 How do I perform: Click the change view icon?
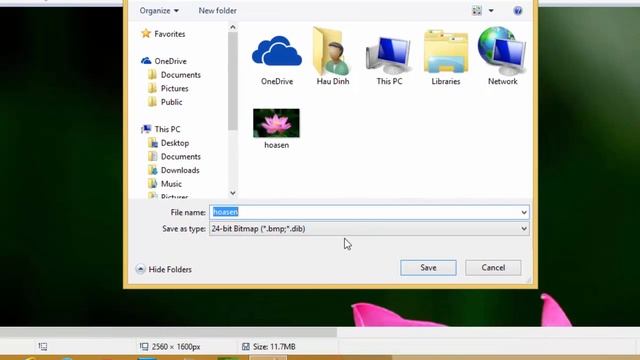tap(477, 11)
